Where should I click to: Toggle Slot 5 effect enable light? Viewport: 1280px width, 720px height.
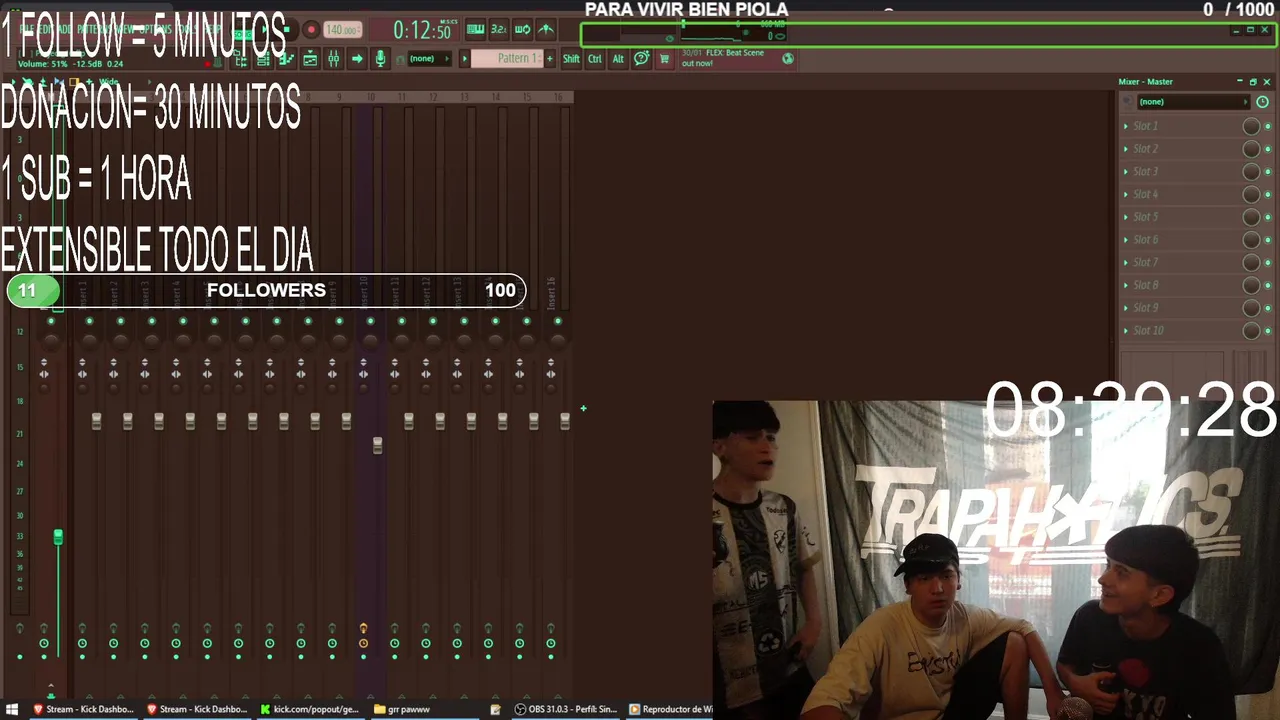pos(1268,217)
